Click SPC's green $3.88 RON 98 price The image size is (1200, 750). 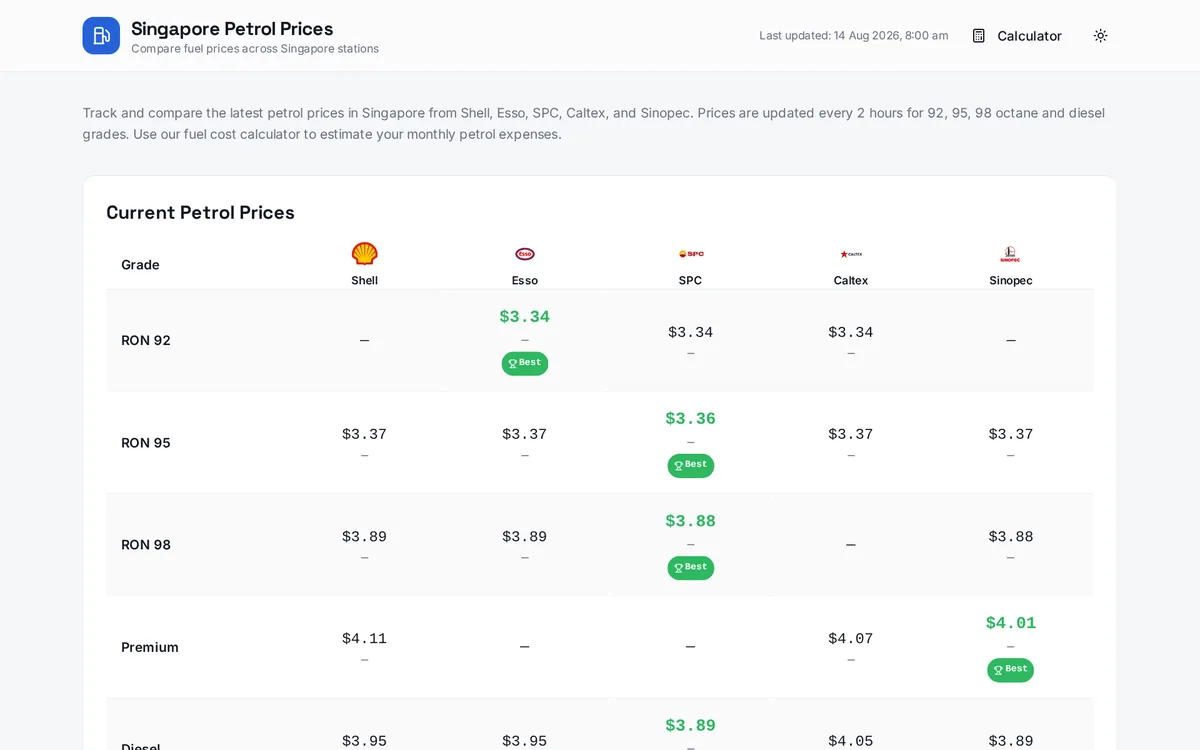(x=691, y=521)
